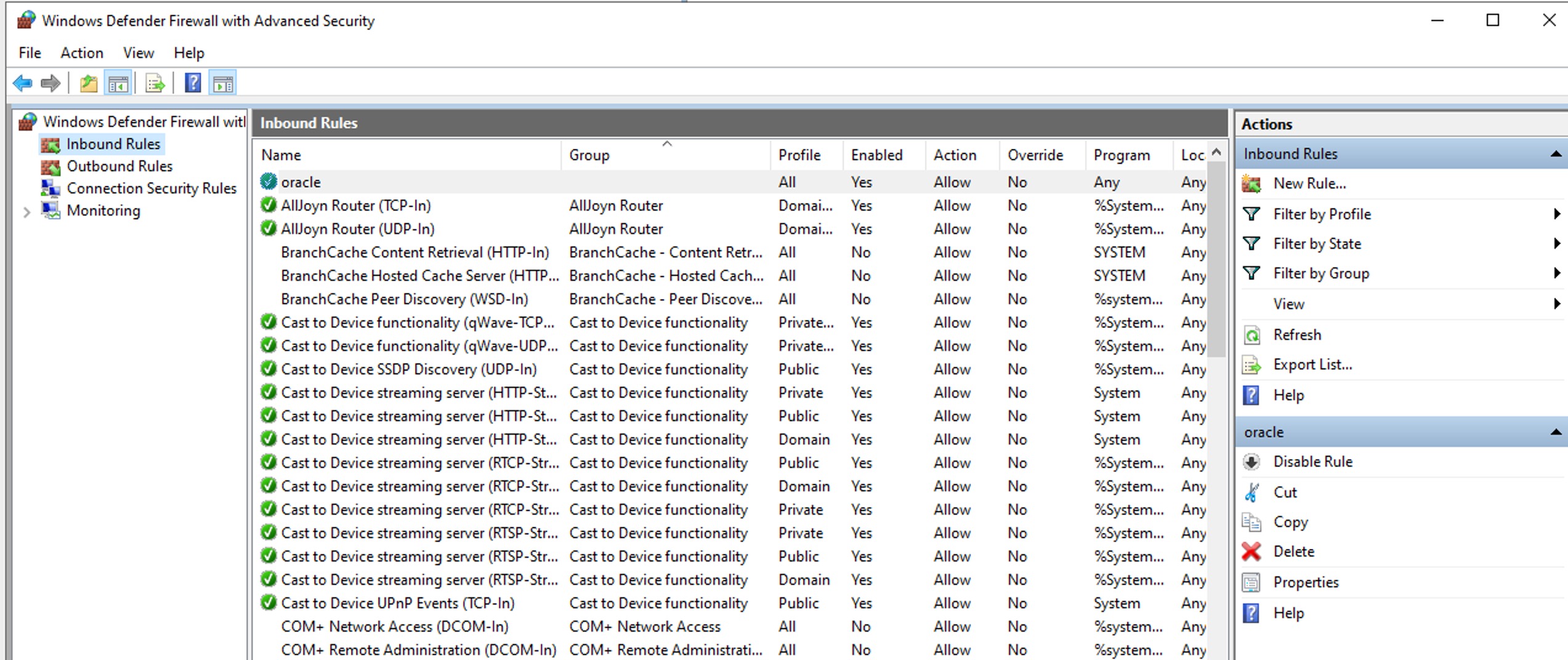Click the Help icon under Inbound Rules section
1568x660 pixels.
pyautogui.click(x=1251, y=395)
